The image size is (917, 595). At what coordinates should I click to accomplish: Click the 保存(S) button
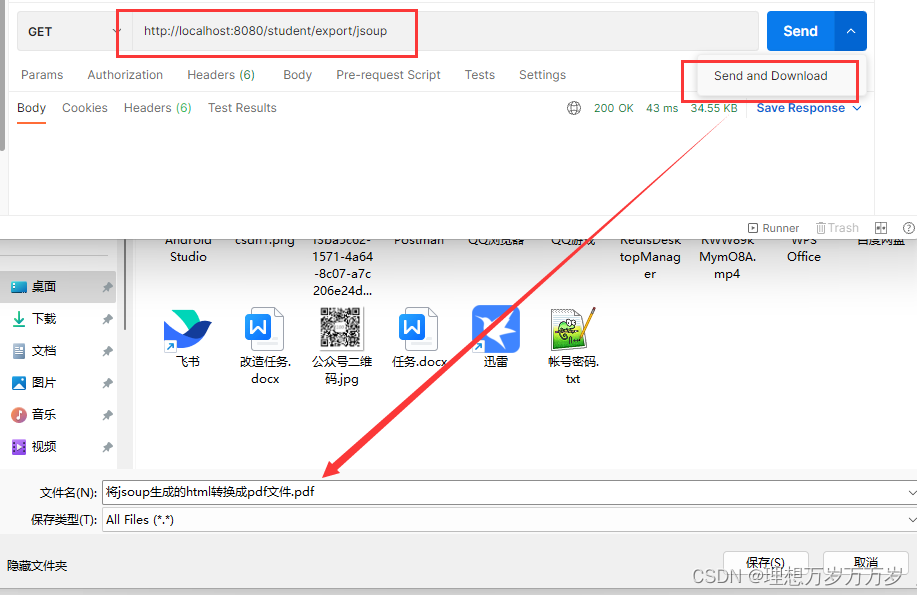pos(766,563)
